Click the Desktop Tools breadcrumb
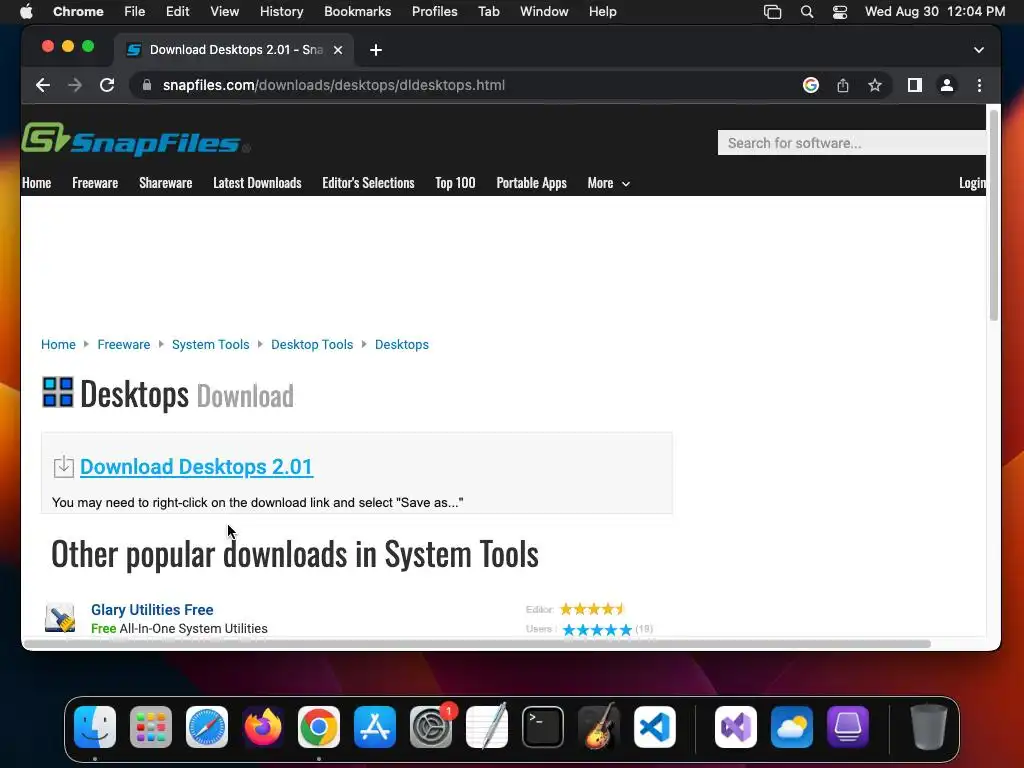Image resolution: width=1024 pixels, height=768 pixels. click(312, 344)
